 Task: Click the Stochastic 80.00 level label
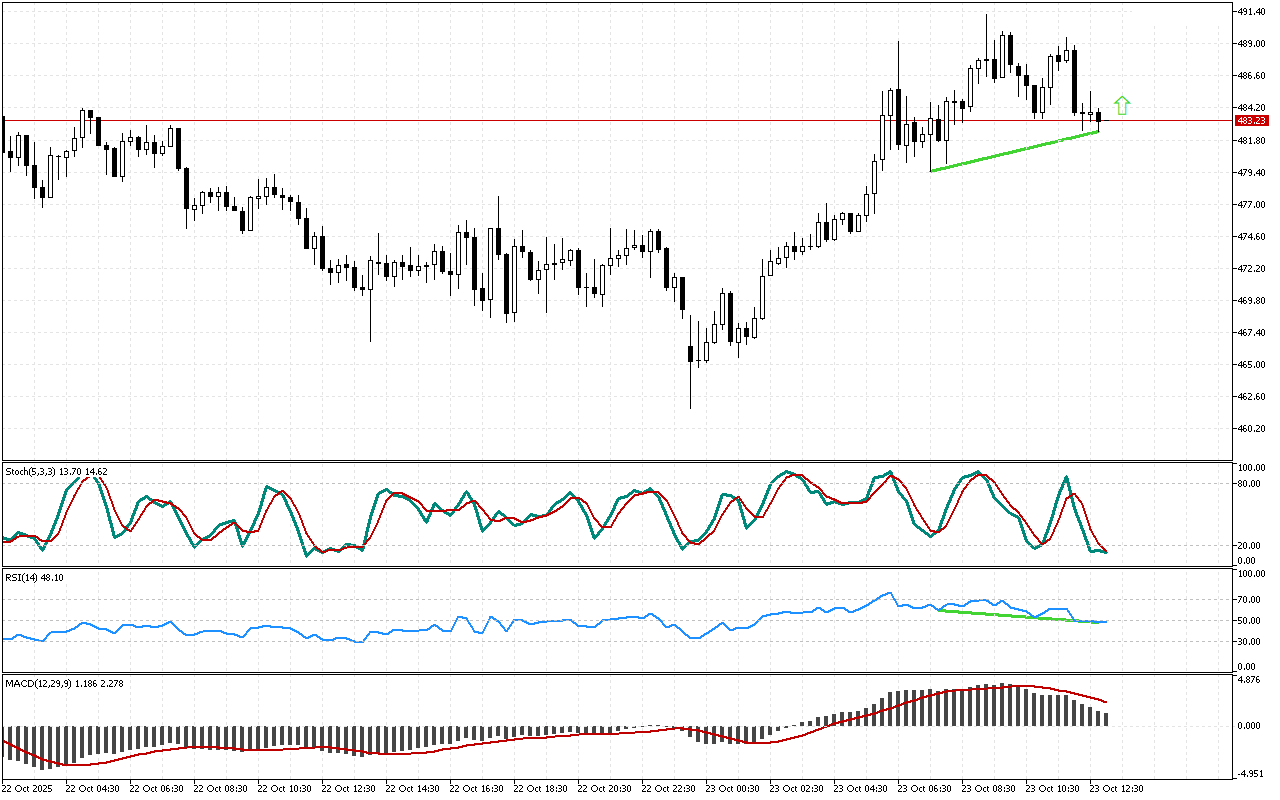point(1249,483)
